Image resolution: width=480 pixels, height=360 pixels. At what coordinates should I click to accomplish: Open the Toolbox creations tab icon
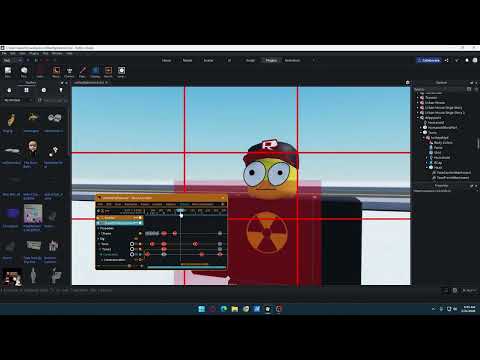point(61,90)
